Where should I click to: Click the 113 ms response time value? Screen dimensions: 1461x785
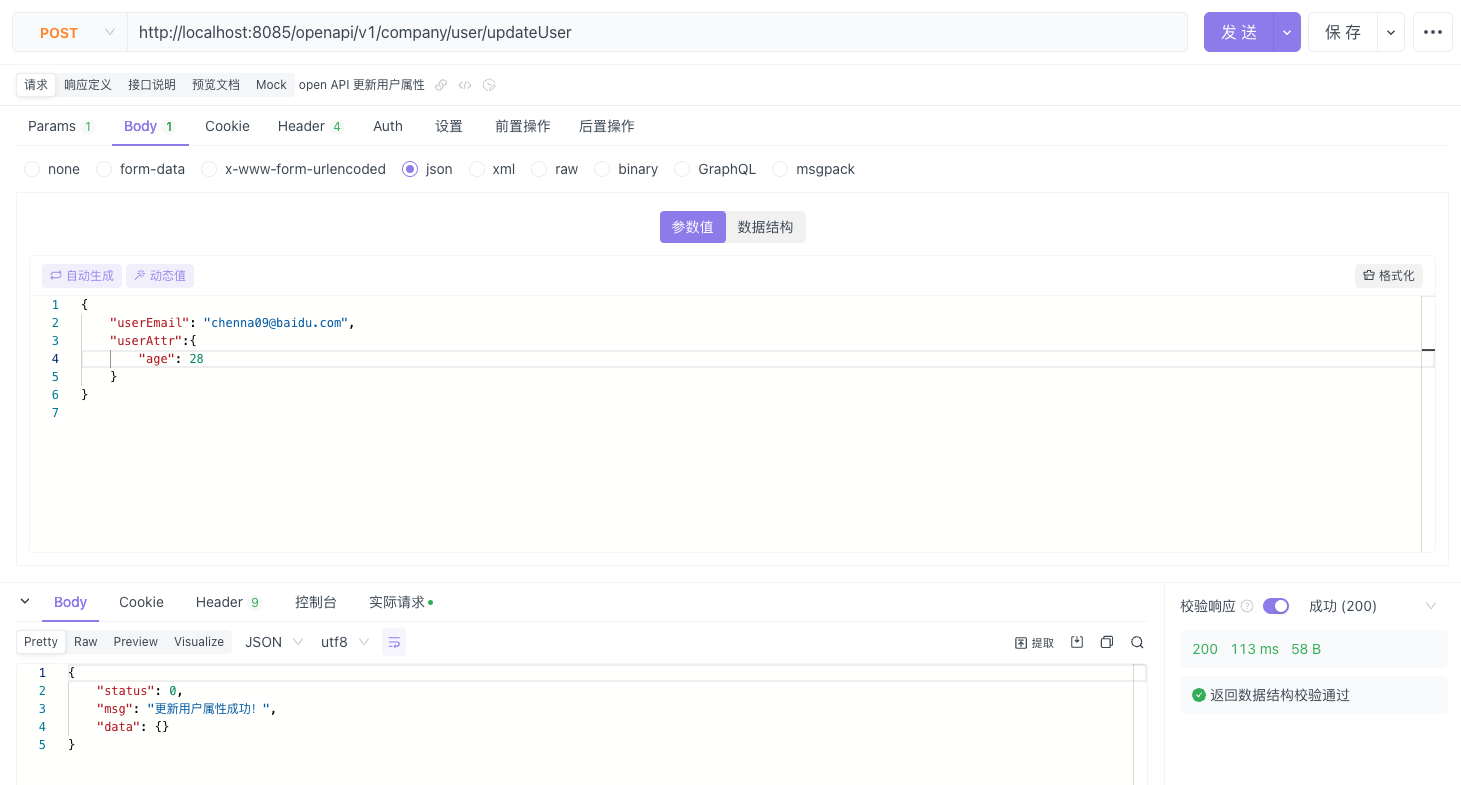[x=1255, y=649]
